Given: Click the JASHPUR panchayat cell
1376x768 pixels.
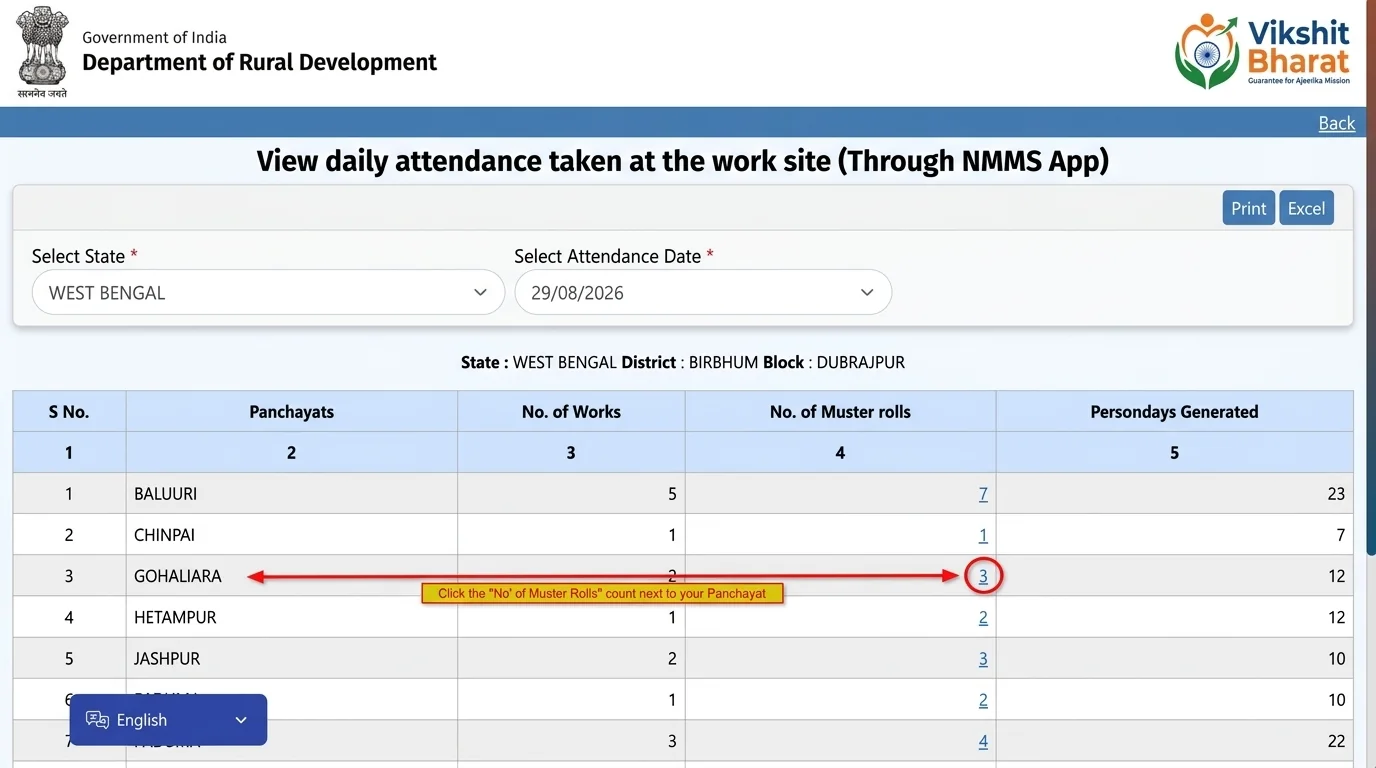Looking at the screenshot, I should (292, 659).
